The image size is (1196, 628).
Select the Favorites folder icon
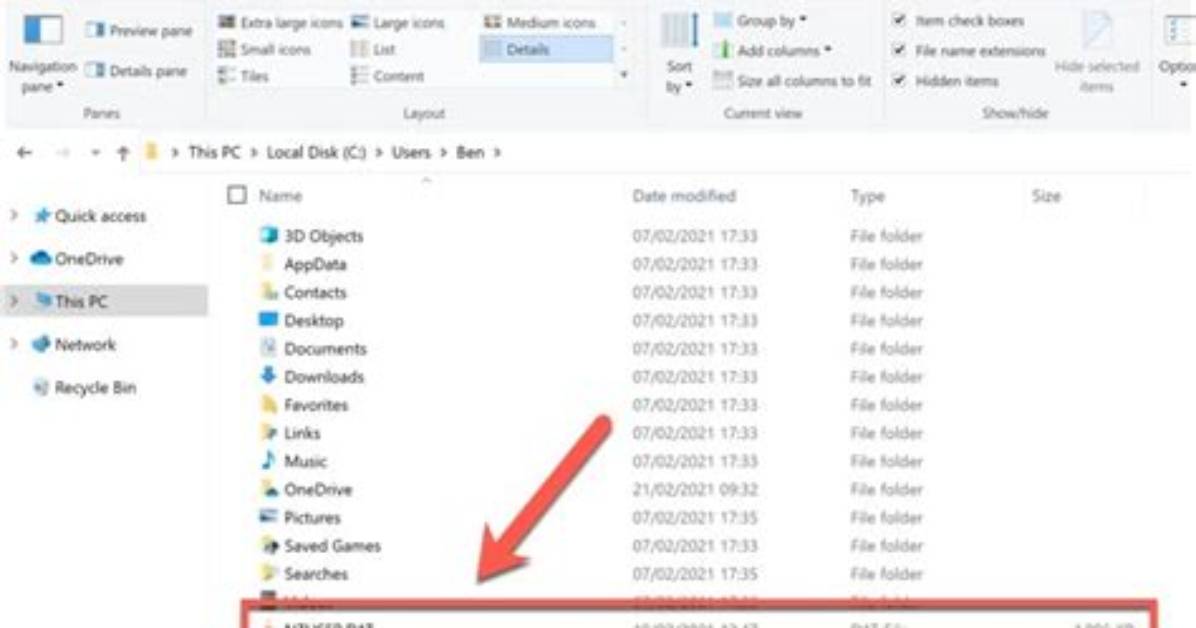tap(268, 404)
